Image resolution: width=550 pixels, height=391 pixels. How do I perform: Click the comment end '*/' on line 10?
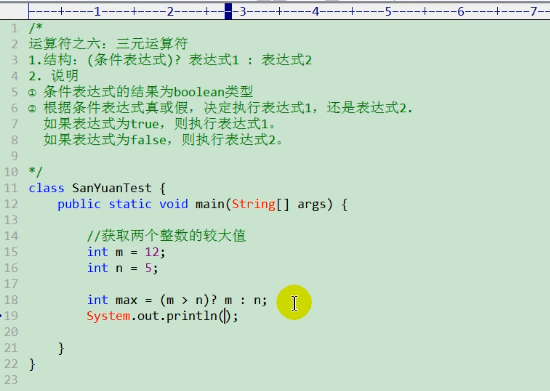(35, 172)
